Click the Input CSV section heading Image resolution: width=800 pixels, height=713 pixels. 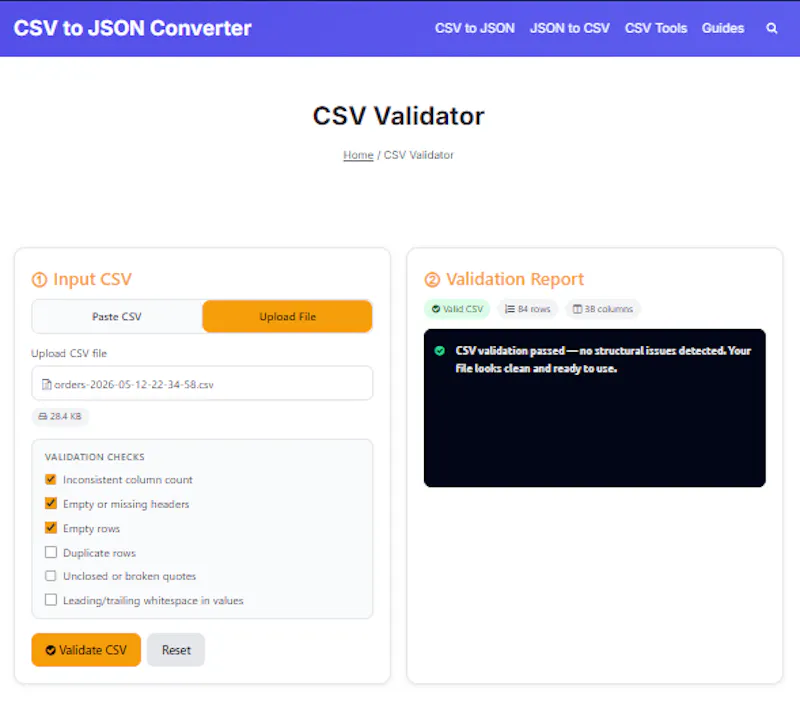[82, 279]
